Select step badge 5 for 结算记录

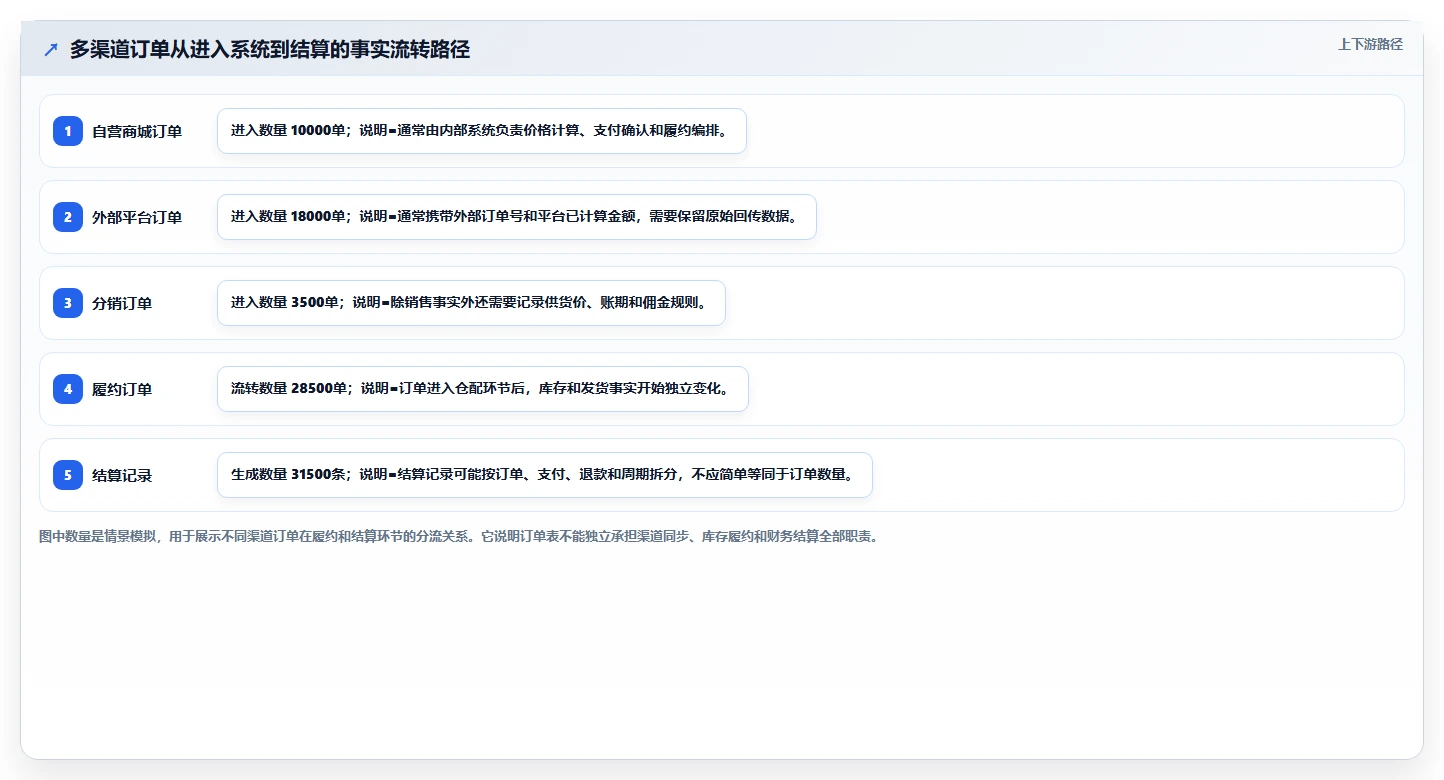pos(68,474)
